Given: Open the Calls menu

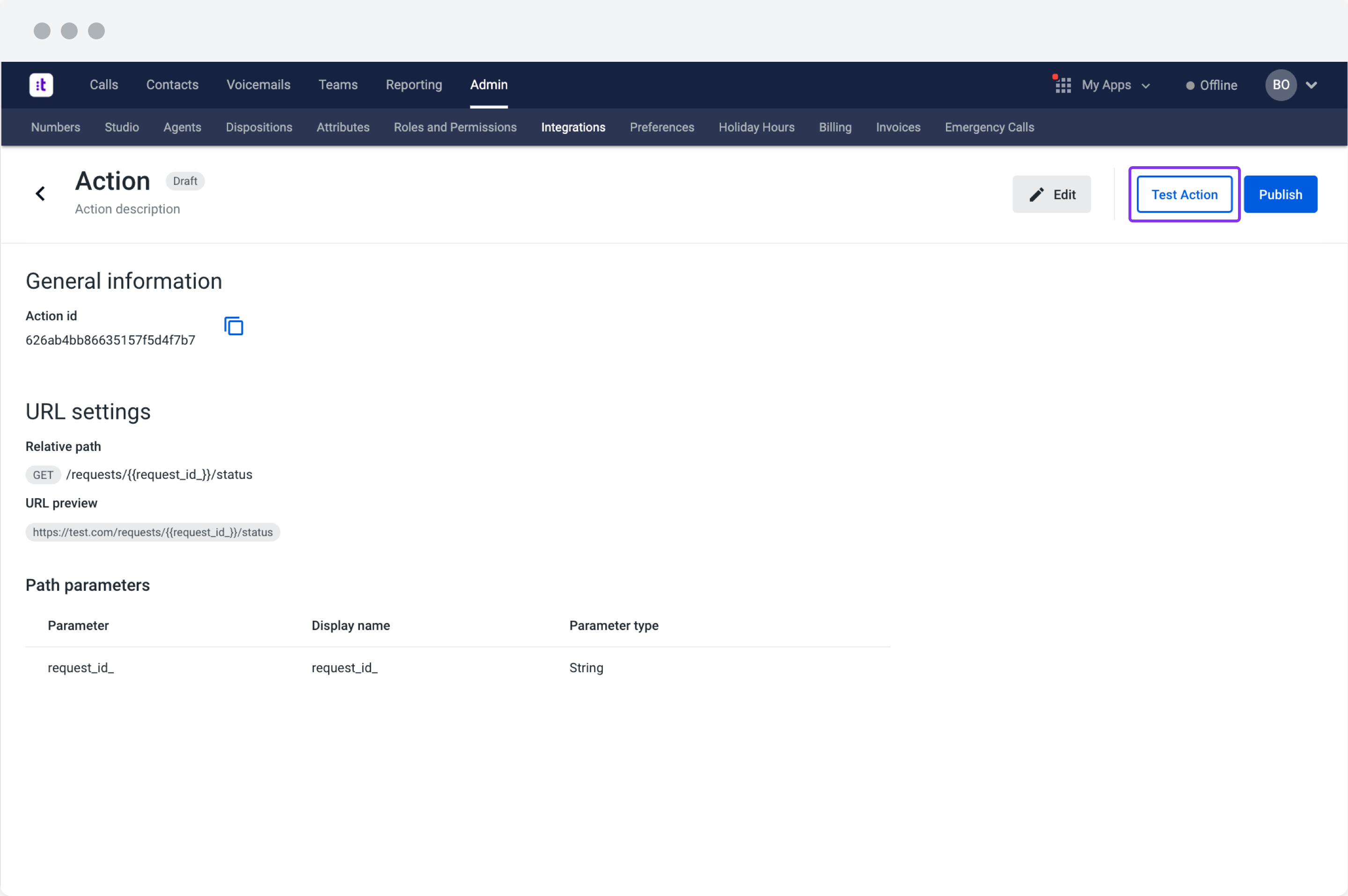Looking at the screenshot, I should (x=104, y=85).
